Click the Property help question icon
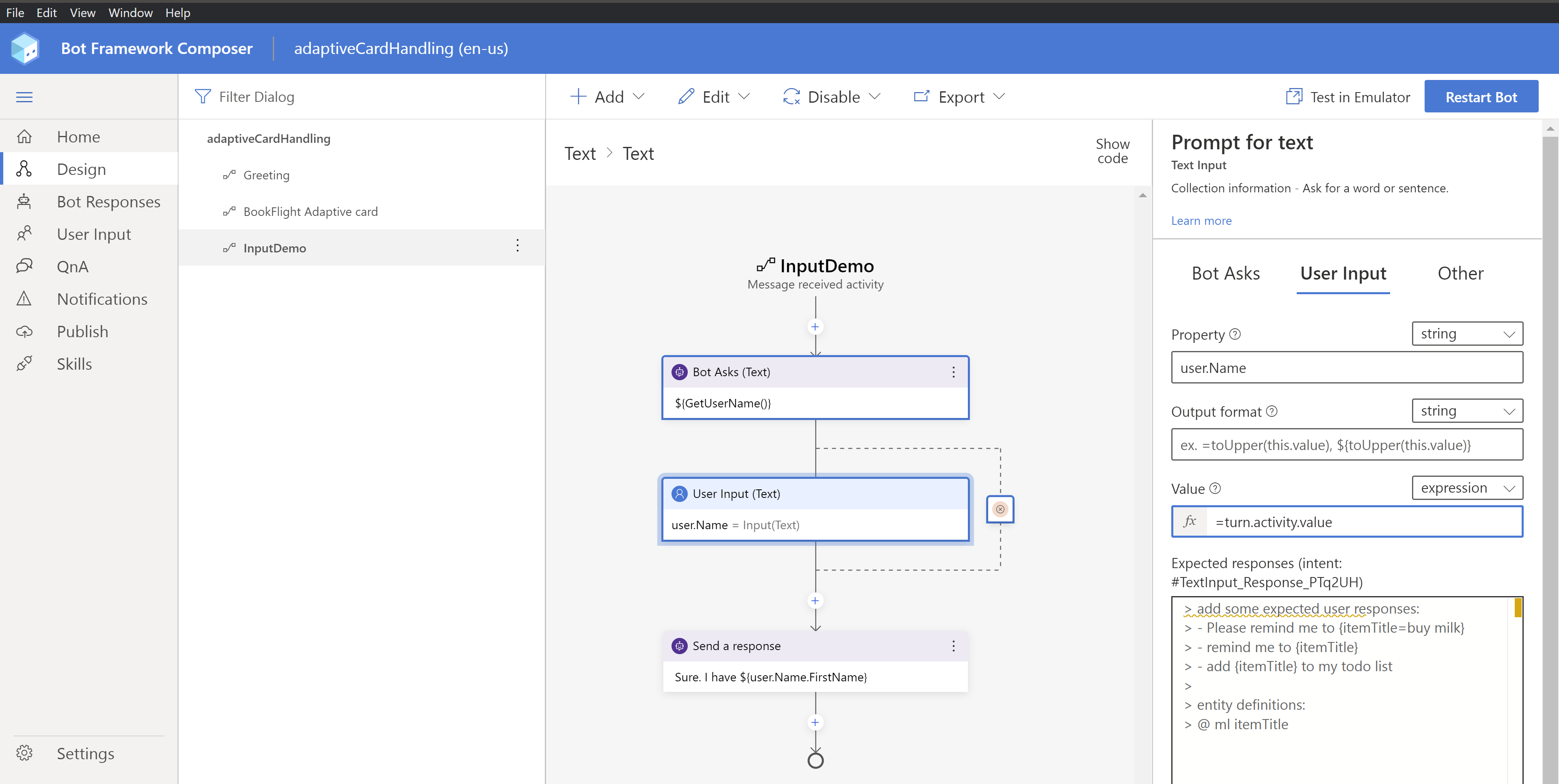 [x=1235, y=334]
